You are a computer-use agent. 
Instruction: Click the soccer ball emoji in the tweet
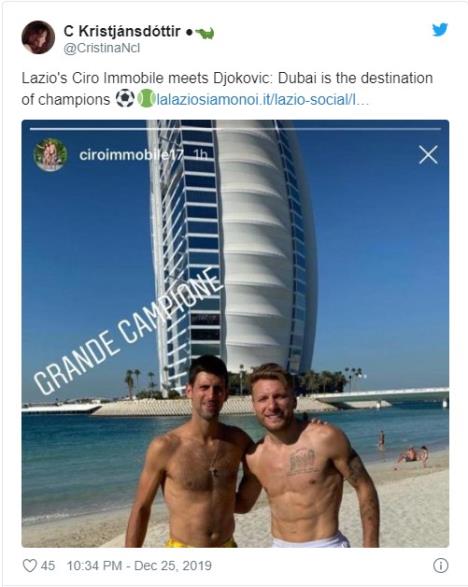pos(125,99)
